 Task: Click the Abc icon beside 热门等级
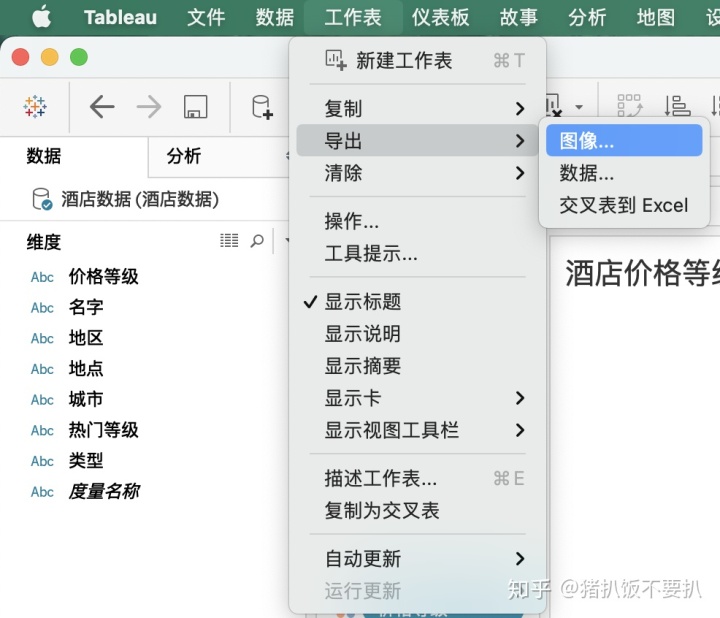(x=42, y=431)
